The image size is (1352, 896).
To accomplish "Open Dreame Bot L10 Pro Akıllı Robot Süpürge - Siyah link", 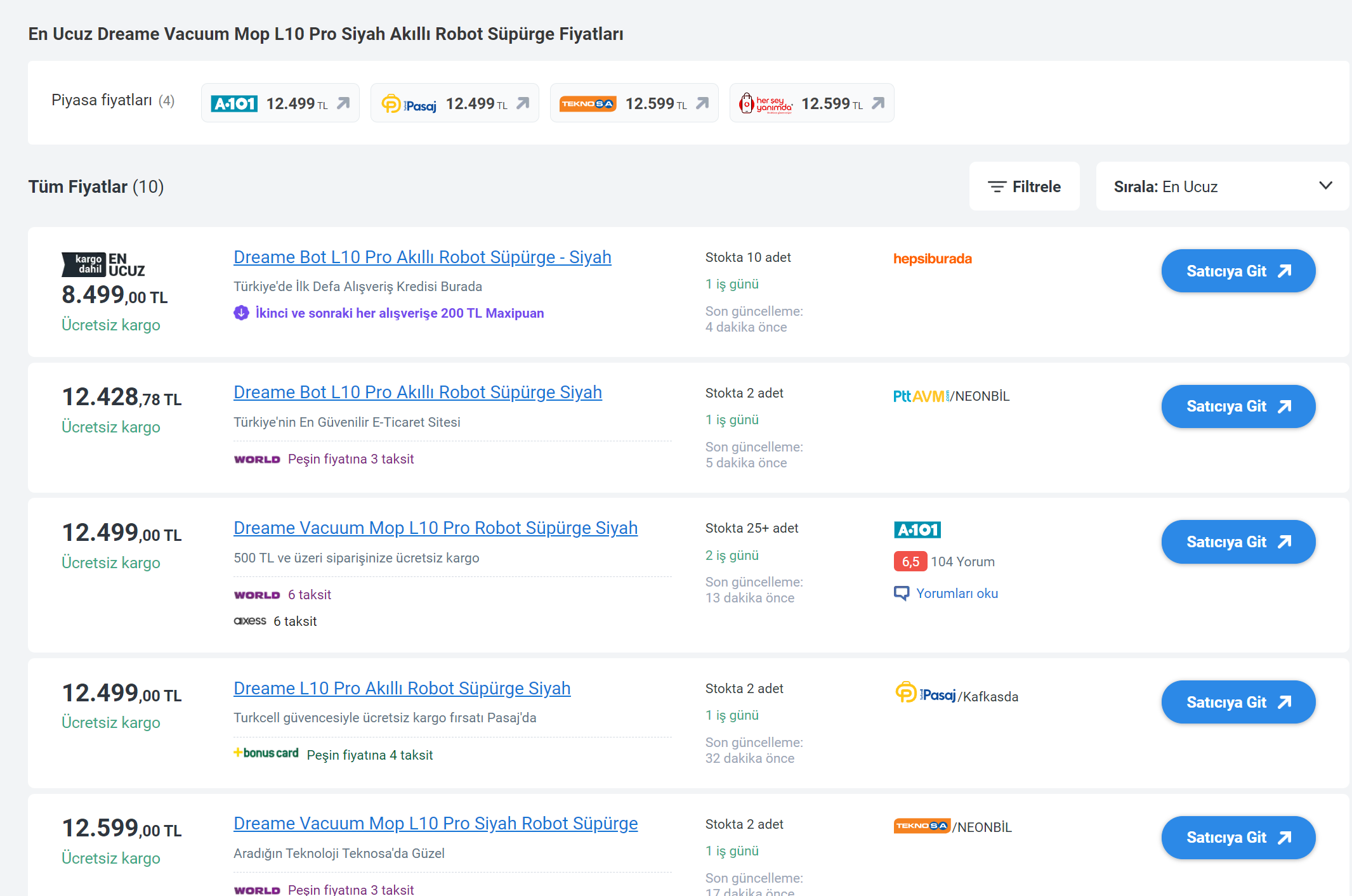I will [423, 257].
